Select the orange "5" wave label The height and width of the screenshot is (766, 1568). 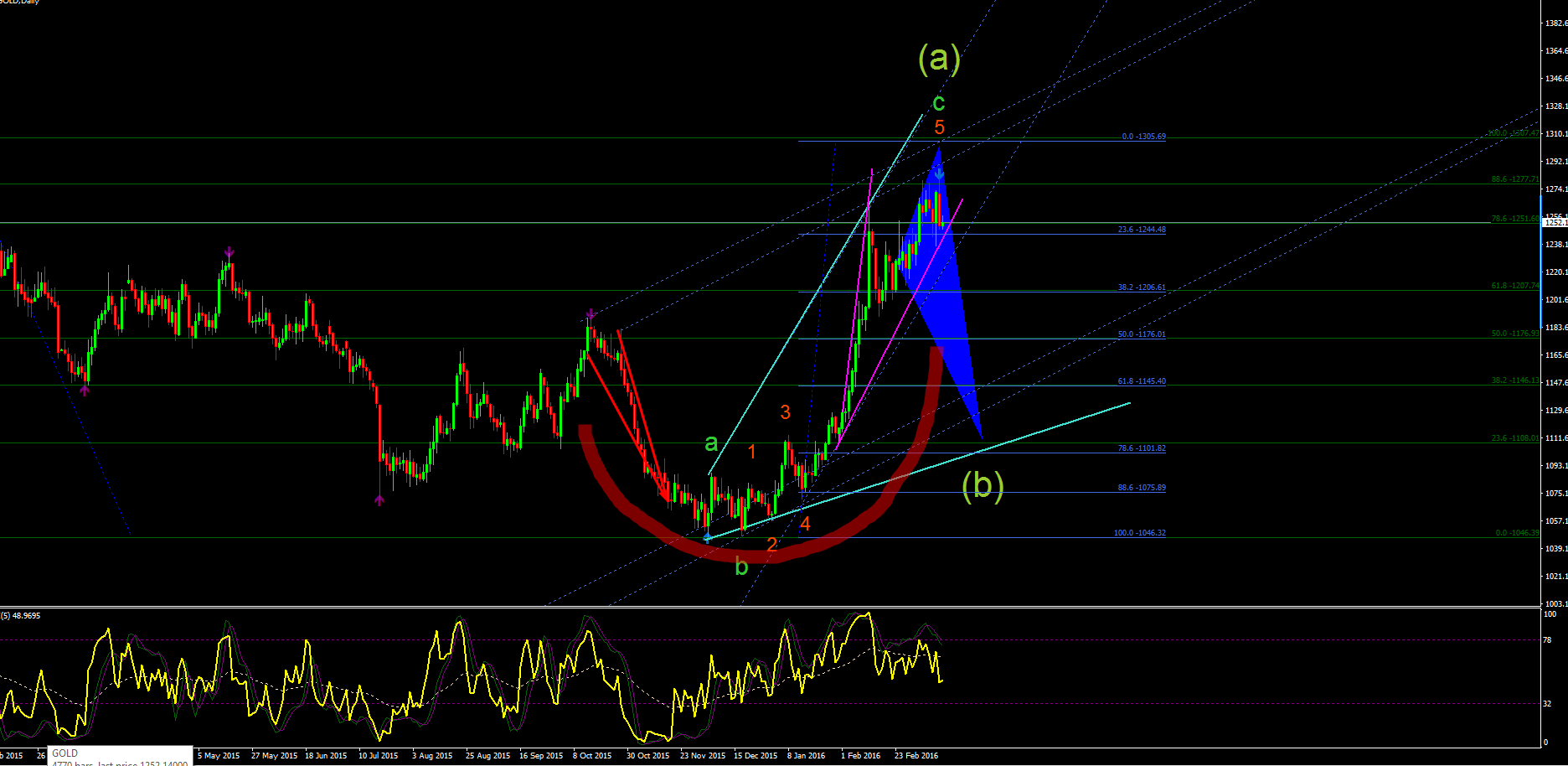pos(940,127)
